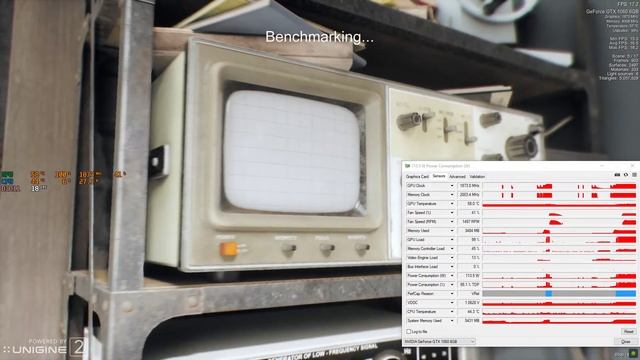
Task: Open the GPU-Z hamburger menu icon
Action: (x=634, y=175)
